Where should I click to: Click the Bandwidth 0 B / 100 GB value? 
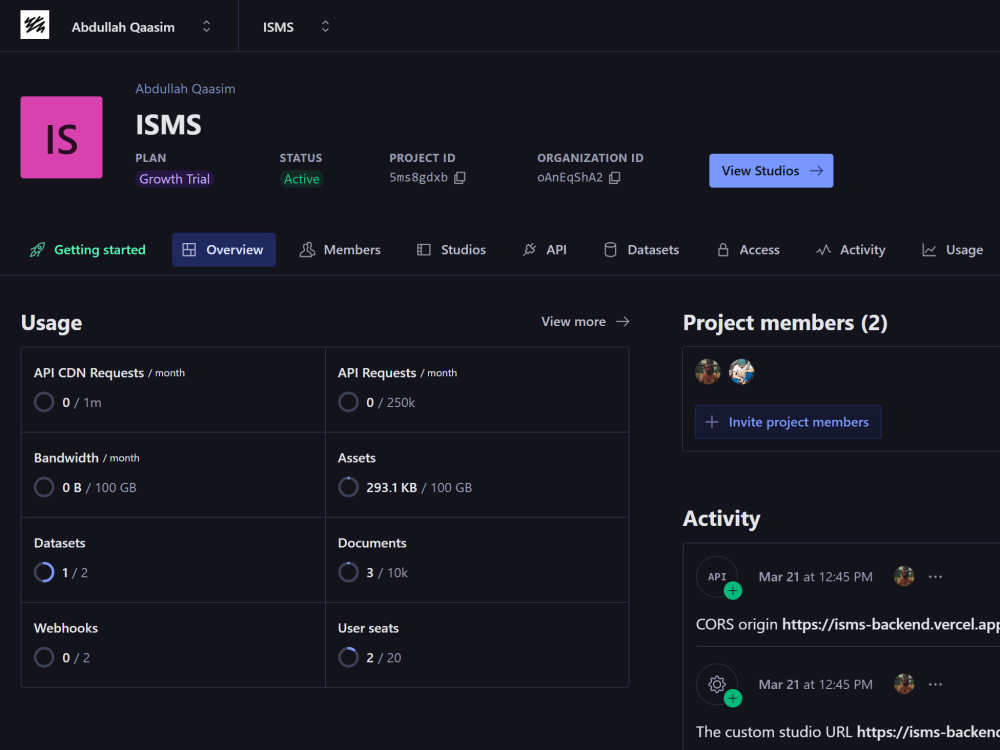99,488
